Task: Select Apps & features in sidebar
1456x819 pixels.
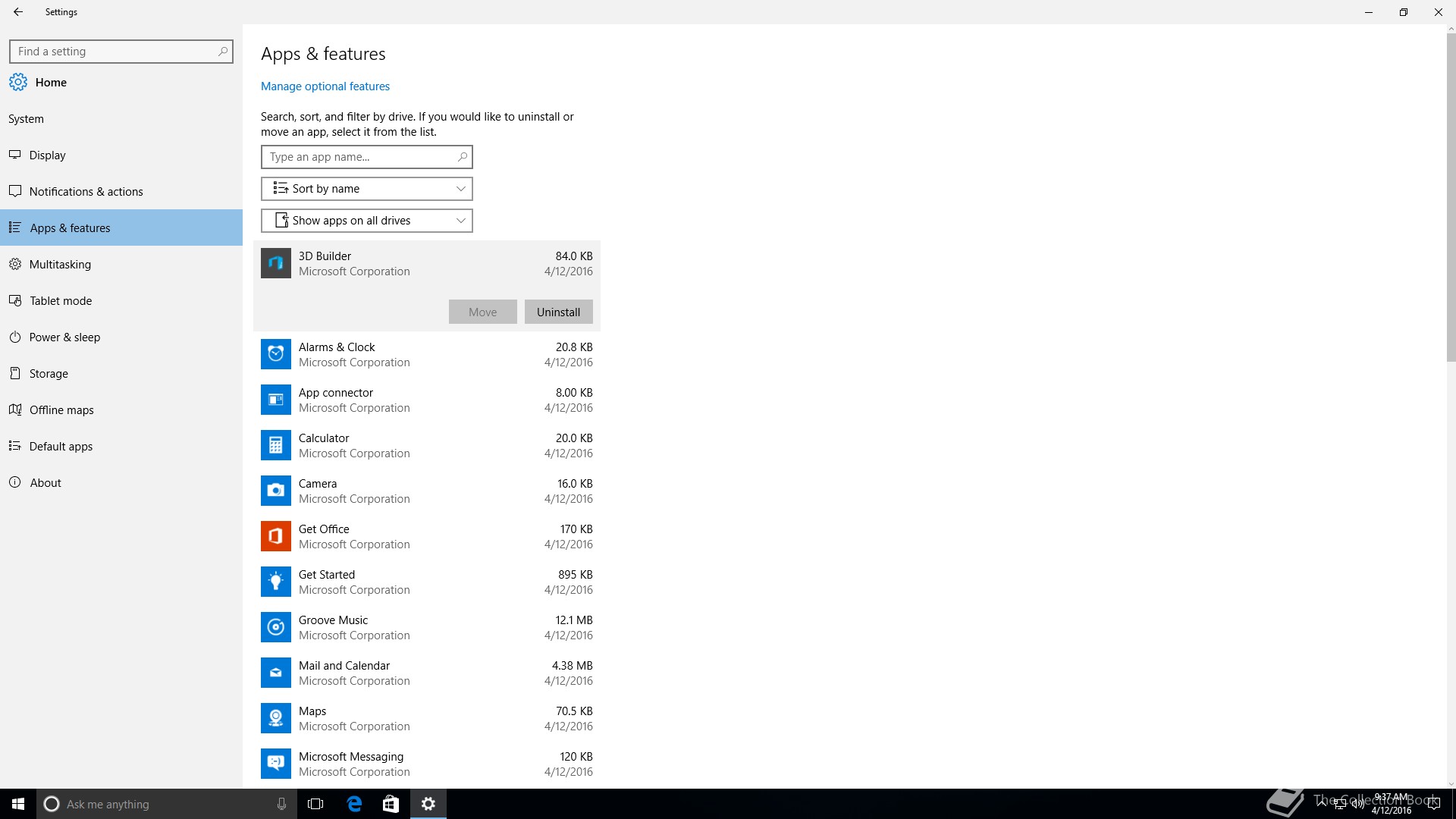Action: pos(121,227)
